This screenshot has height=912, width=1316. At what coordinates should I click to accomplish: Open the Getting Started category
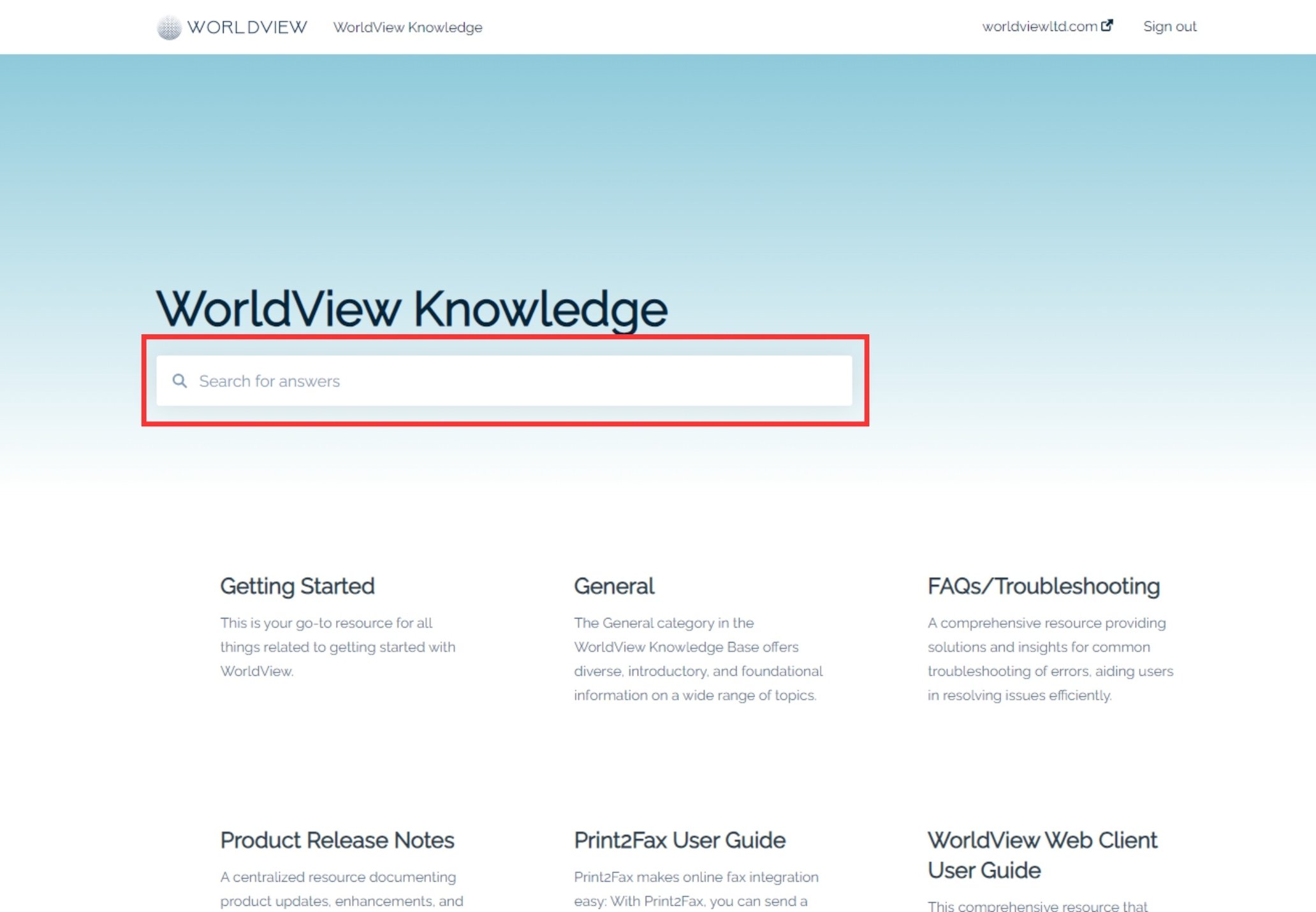pos(297,586)
